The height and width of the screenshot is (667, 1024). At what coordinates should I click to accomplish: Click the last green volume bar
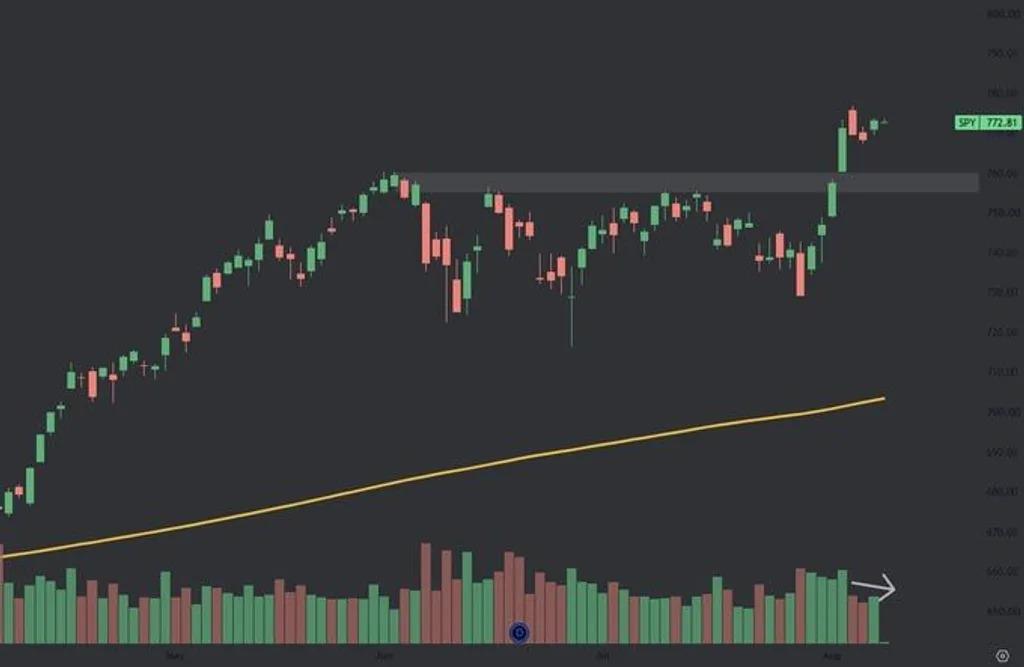coord(874,620)
